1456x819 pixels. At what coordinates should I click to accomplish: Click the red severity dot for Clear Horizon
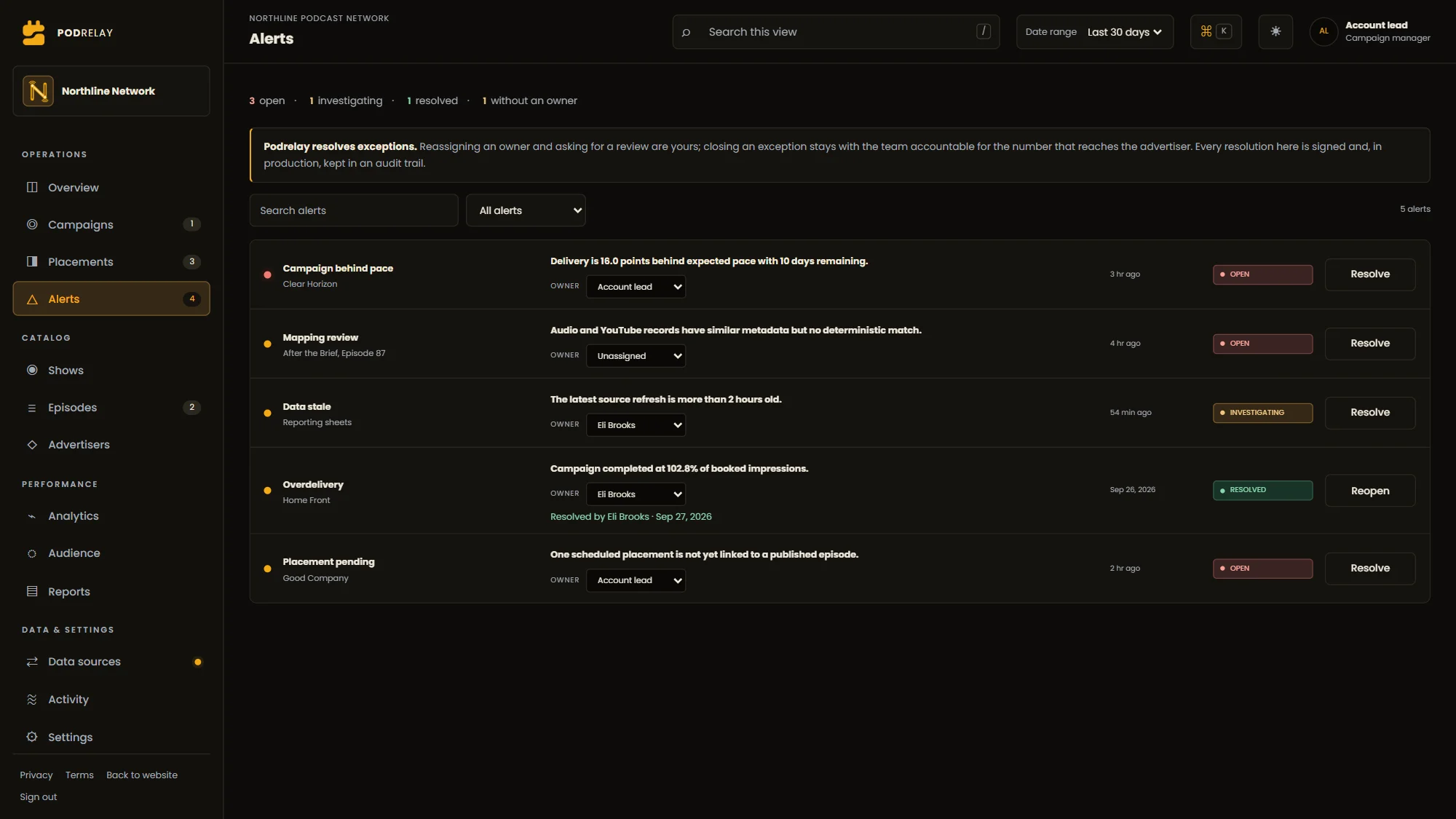267,274
